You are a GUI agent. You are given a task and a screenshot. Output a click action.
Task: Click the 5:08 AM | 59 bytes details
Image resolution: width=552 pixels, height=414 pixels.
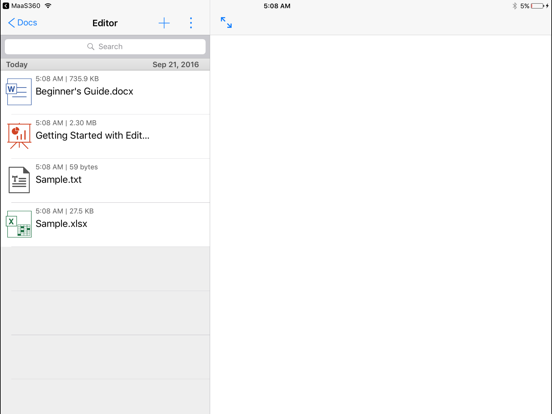tap(67, 167)
